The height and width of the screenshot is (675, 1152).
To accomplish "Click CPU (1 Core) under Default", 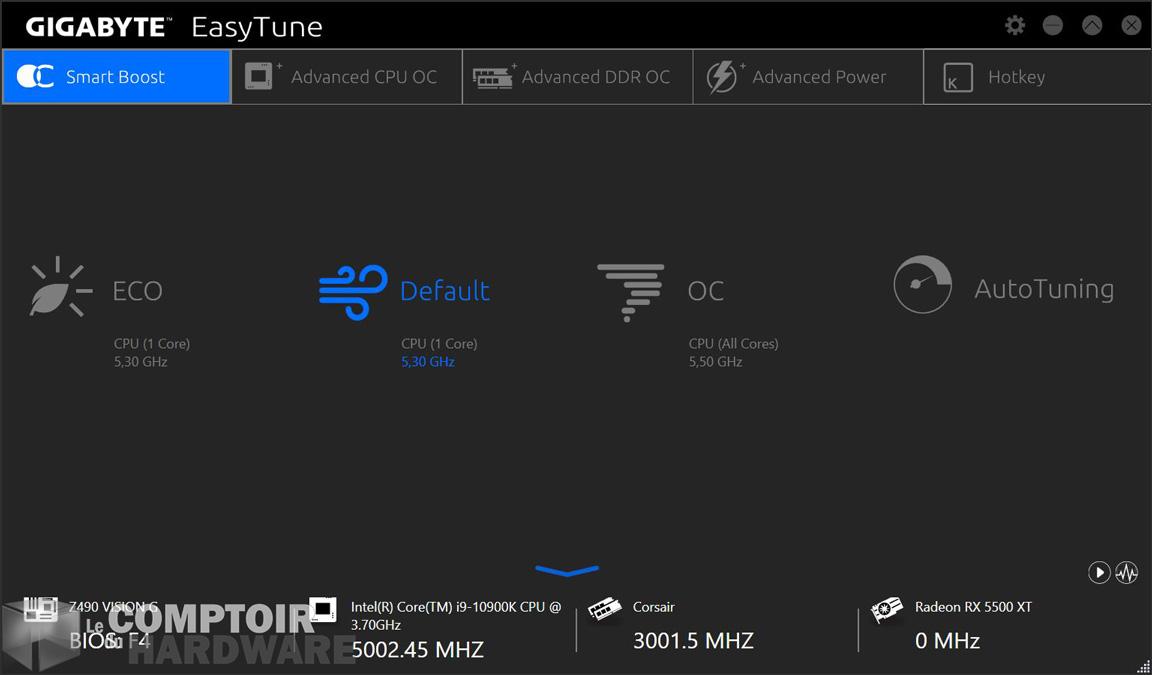I will 439,343.
